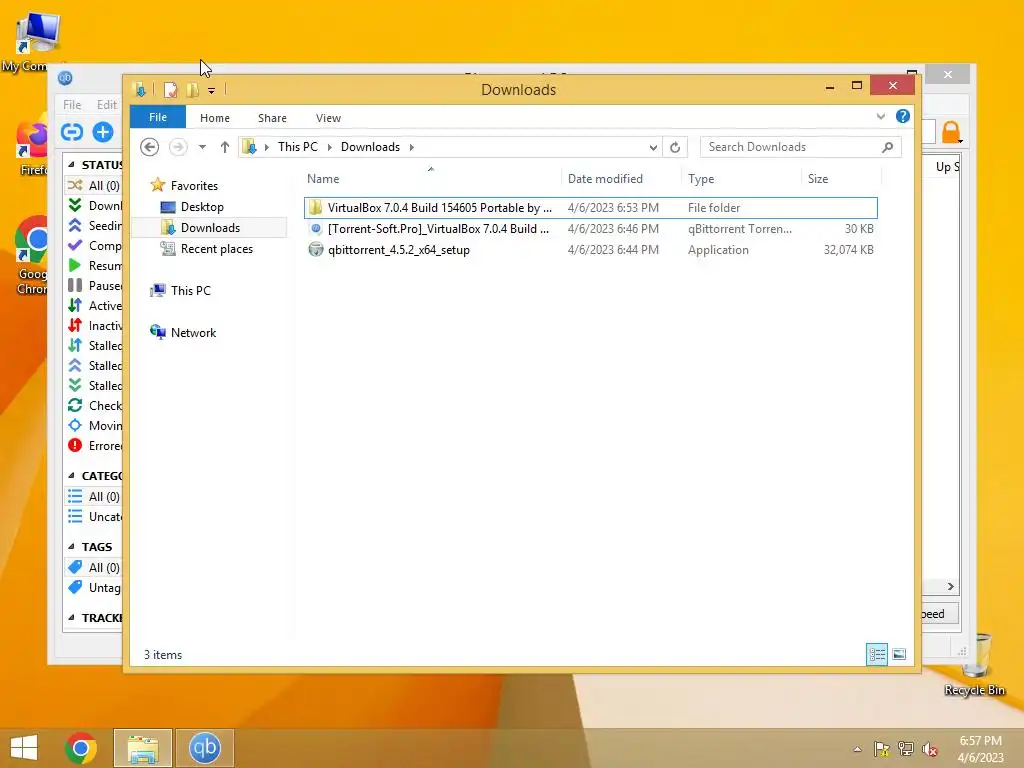
Task: Click qBittorrent Add torrent file icon
Action: click(x=103, y=132)
